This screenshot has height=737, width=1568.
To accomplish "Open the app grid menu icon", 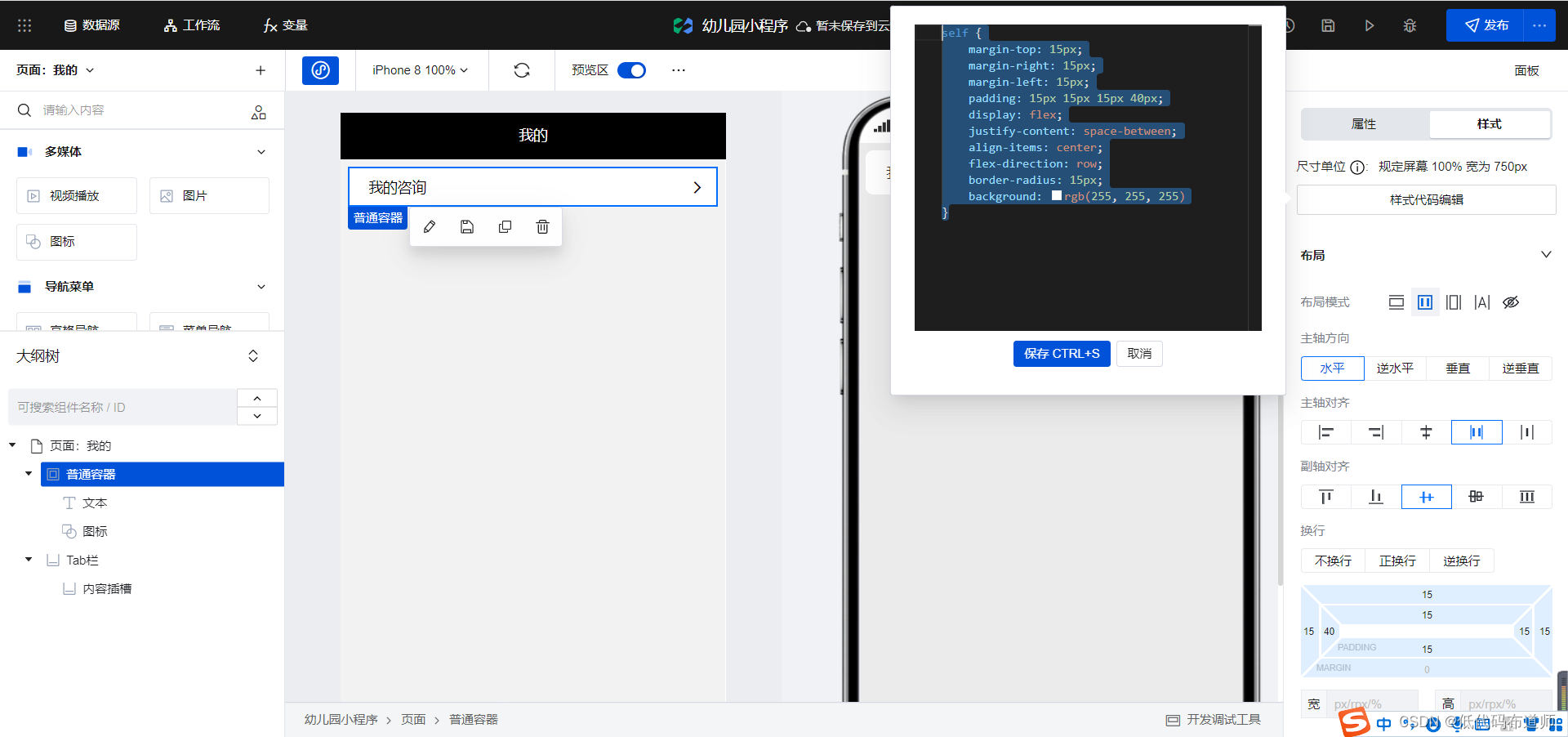I will (24, 25).
